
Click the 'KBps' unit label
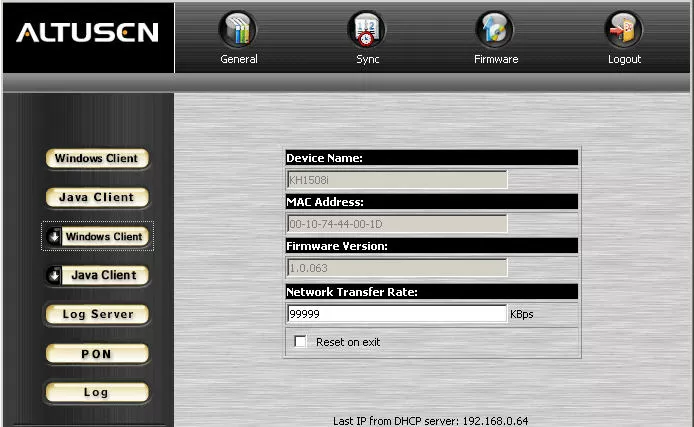tap(521, 314)
